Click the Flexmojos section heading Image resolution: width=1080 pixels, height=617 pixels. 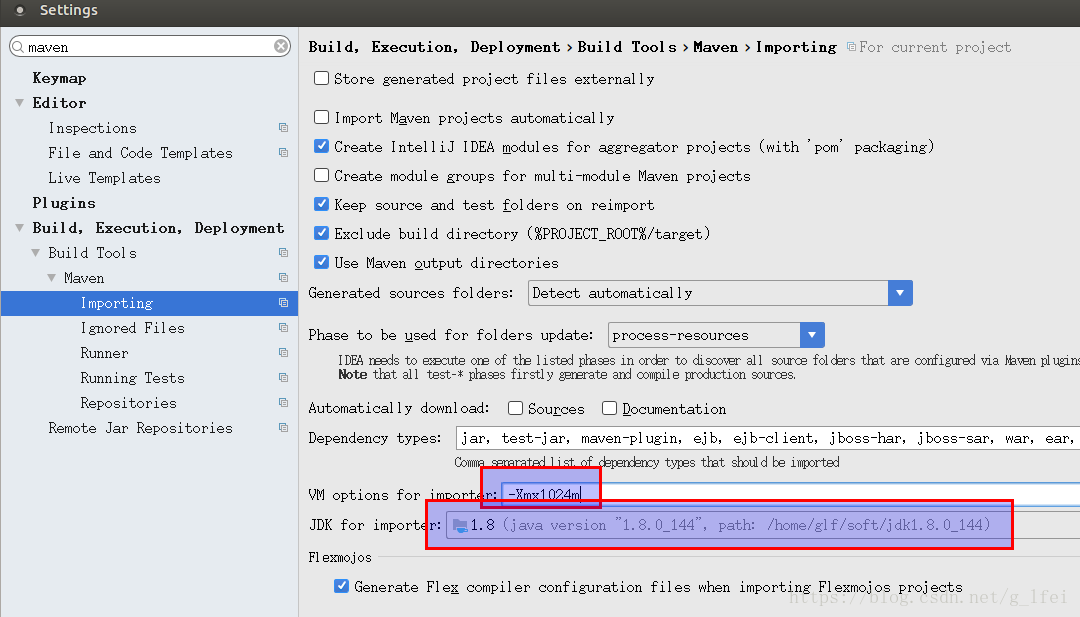pos(340,557)
